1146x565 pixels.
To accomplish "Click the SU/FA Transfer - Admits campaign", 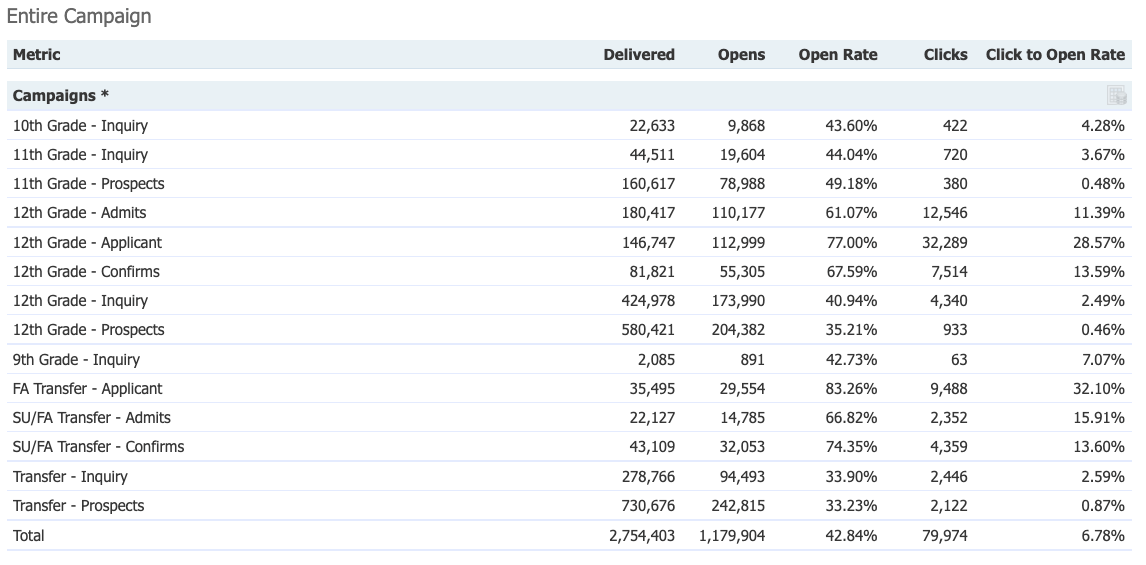I will (91, 418).
